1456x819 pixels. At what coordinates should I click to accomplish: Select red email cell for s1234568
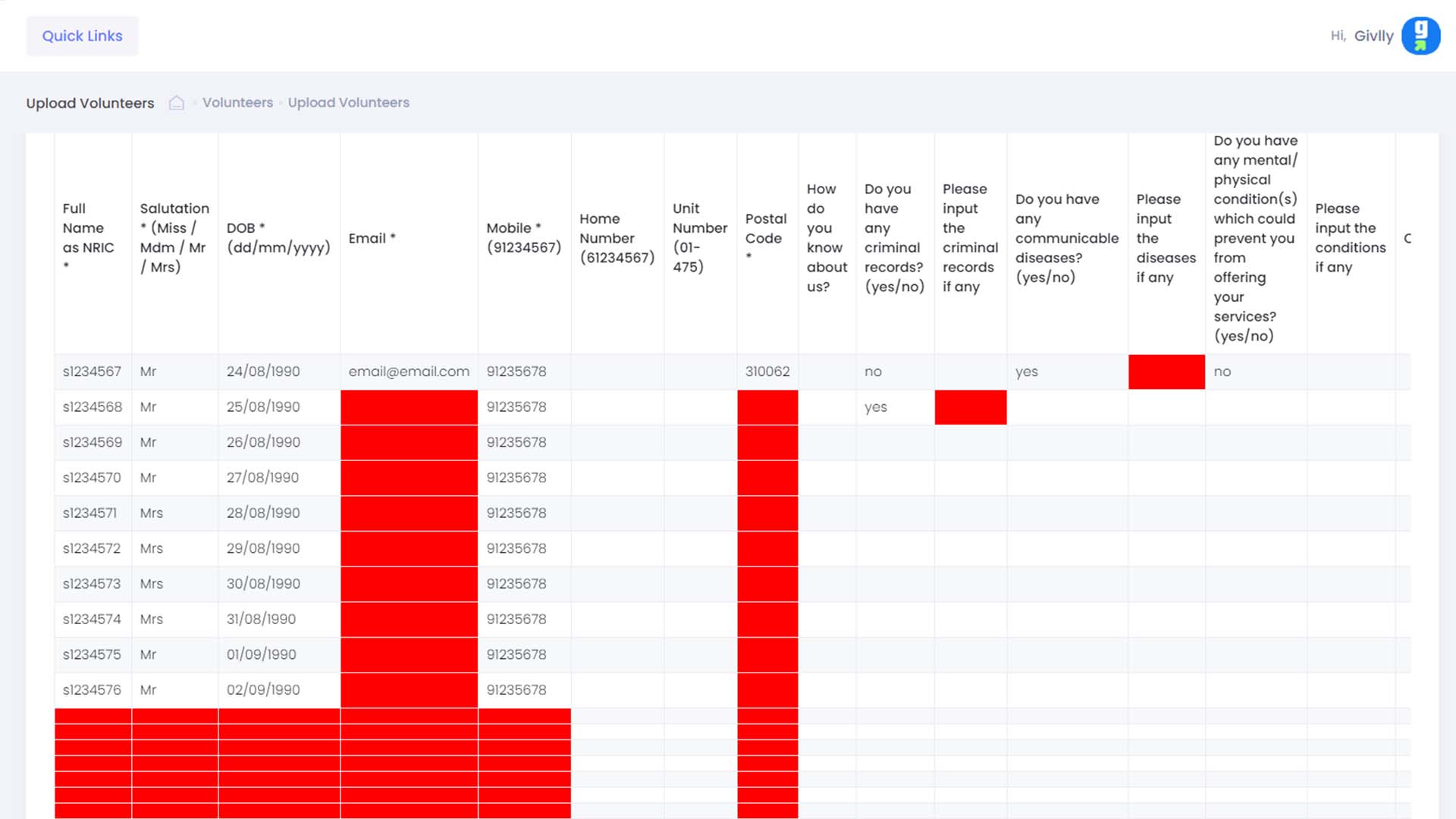point(409,407)
